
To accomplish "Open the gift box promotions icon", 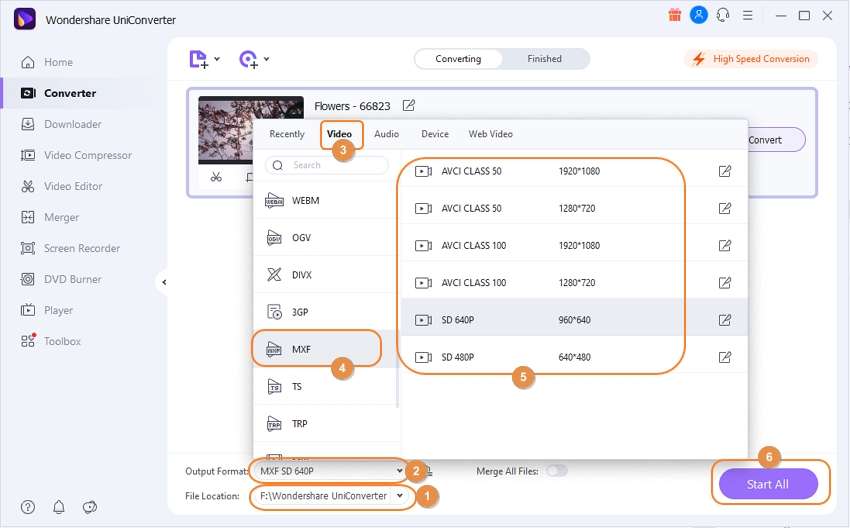I will [674, 15].
